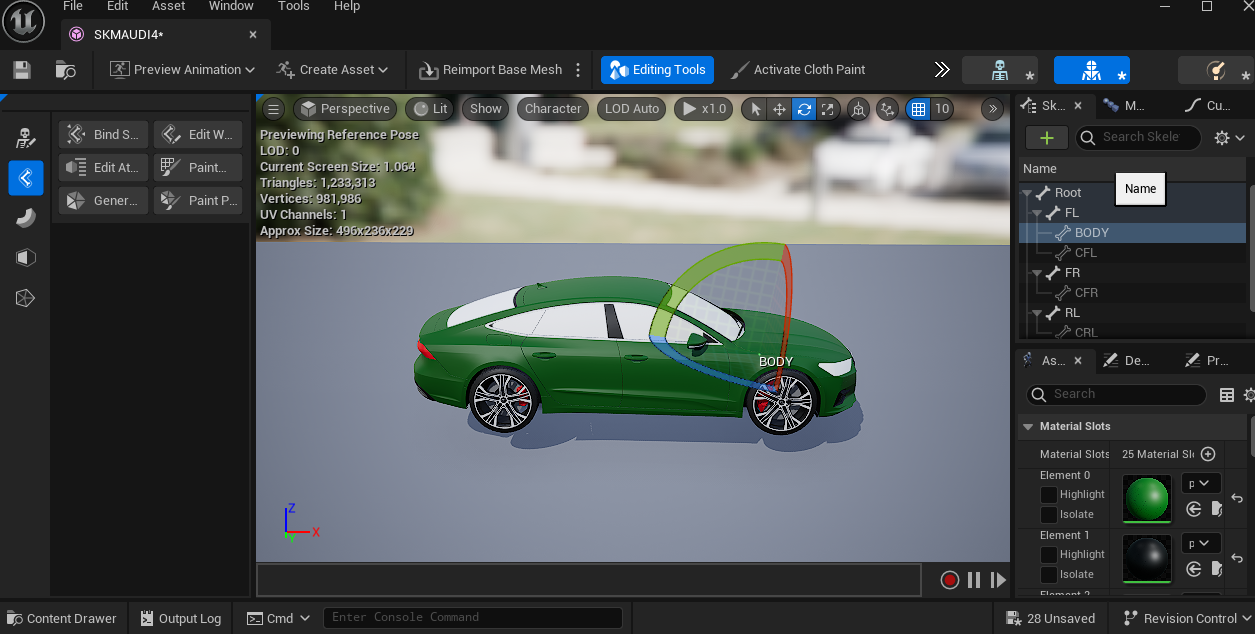Collapse the Root bone tree node
Image resolution: width=1255 pixels, height=634 pixels.
(1027, 193)
